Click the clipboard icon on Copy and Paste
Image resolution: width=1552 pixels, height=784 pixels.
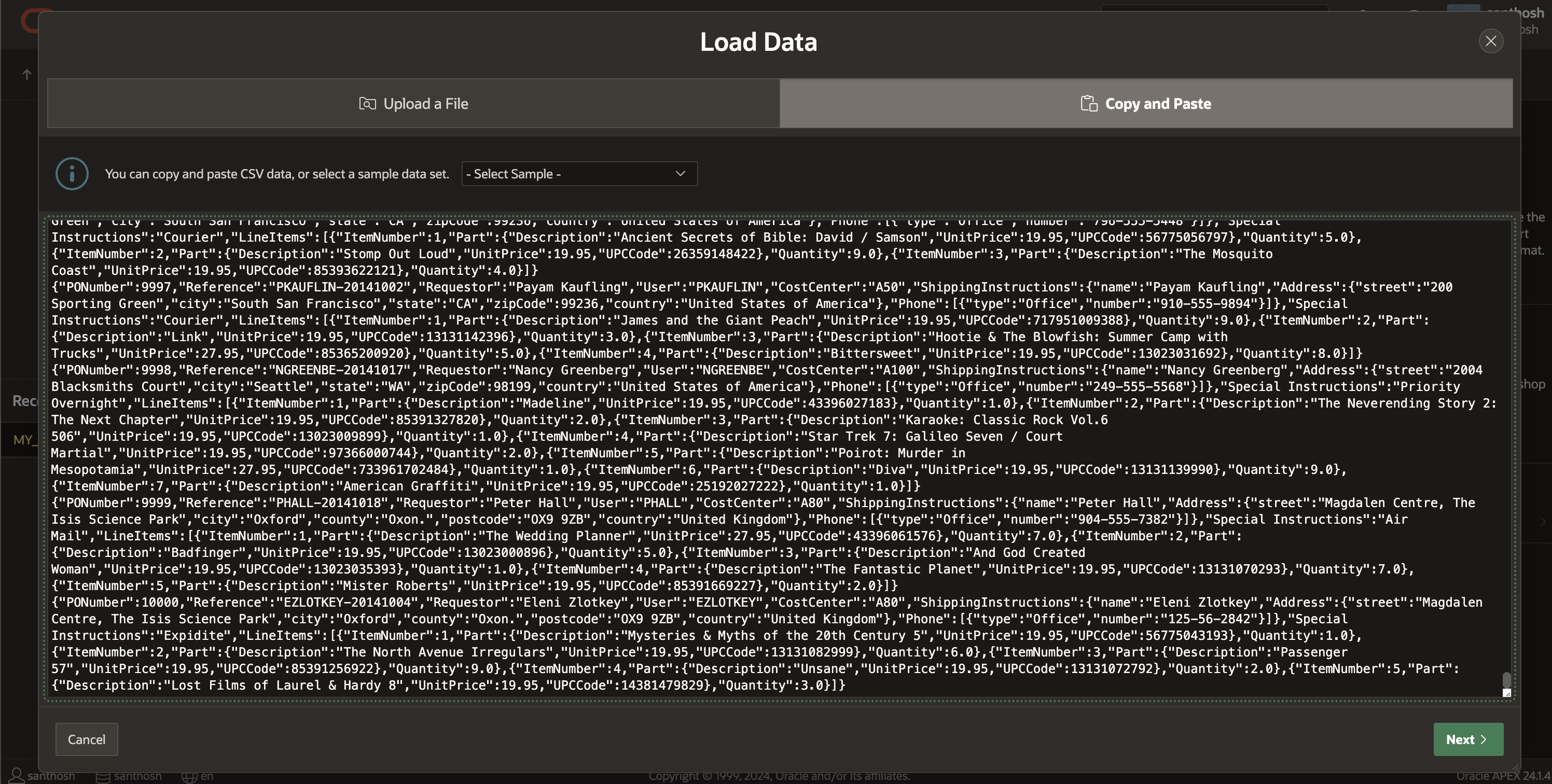tap(1089, 104)
